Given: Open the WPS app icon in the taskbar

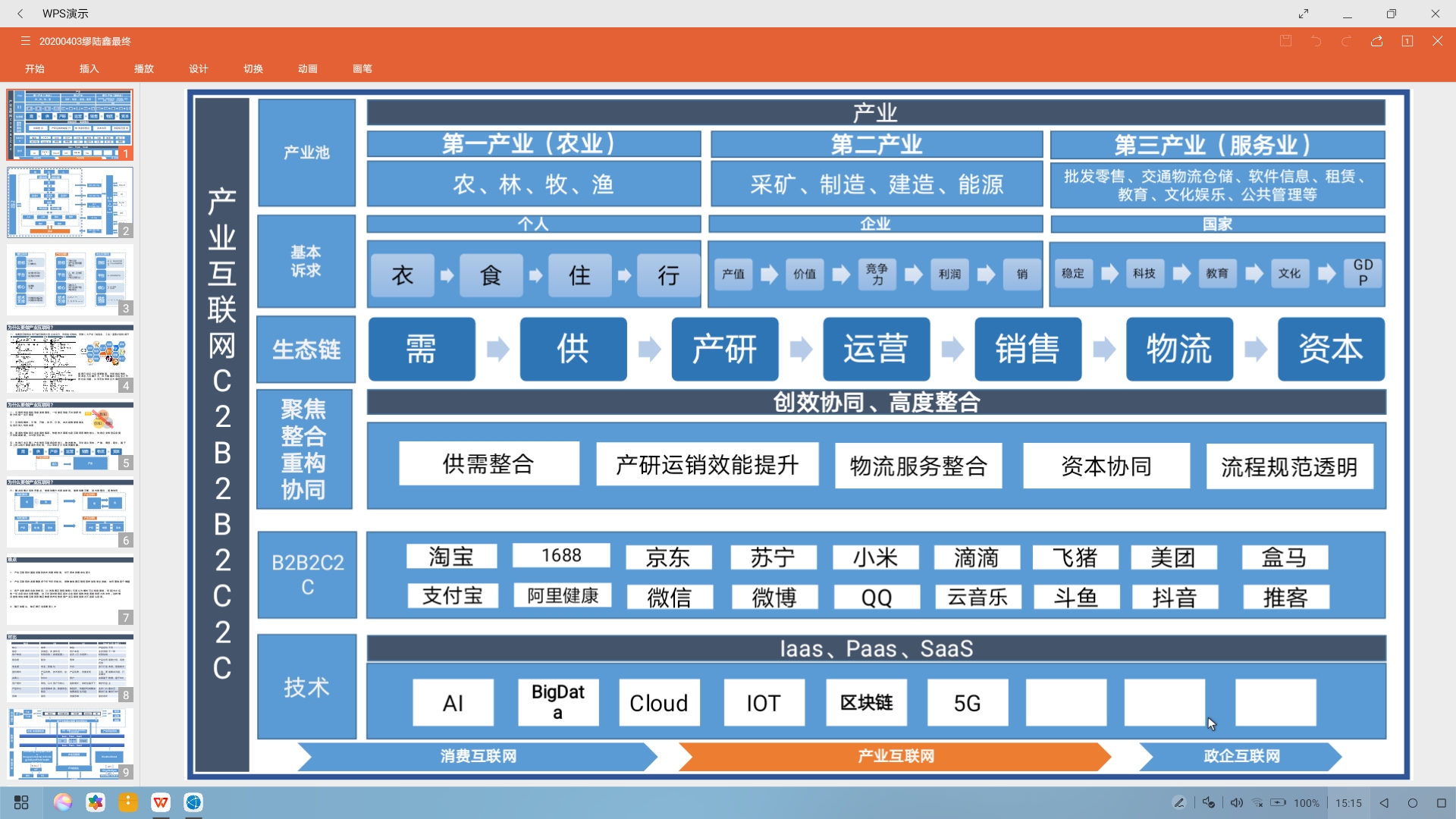Looking at the screenshot, I should point(161,802).
